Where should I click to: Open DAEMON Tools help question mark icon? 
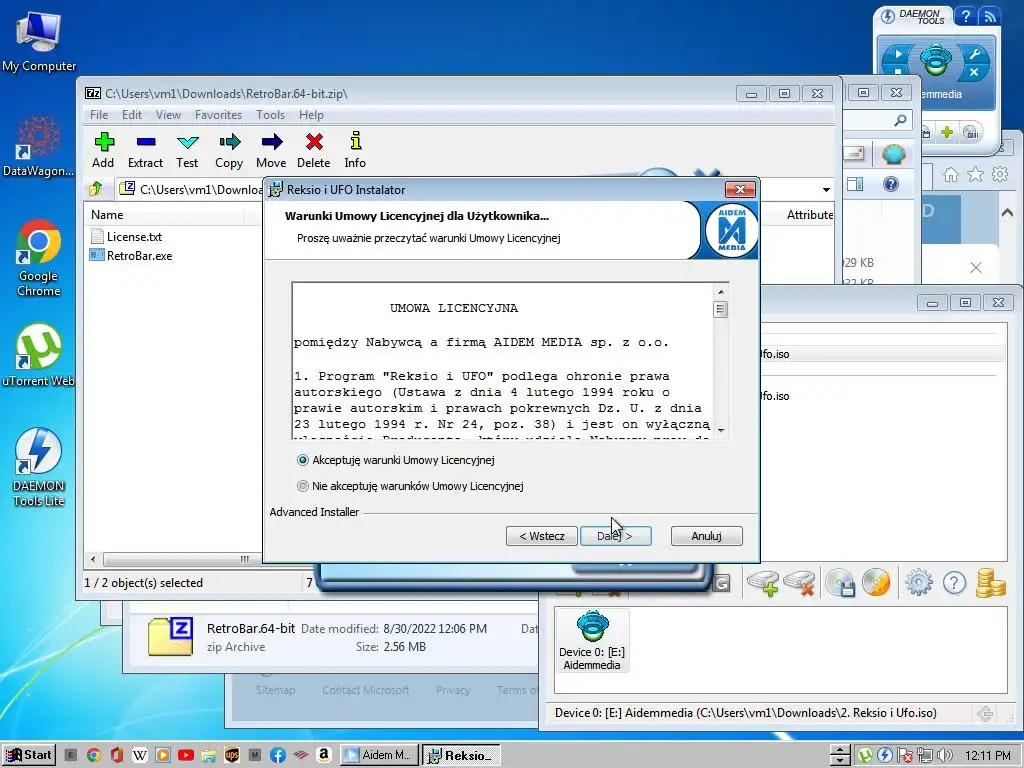pos(954,583)
